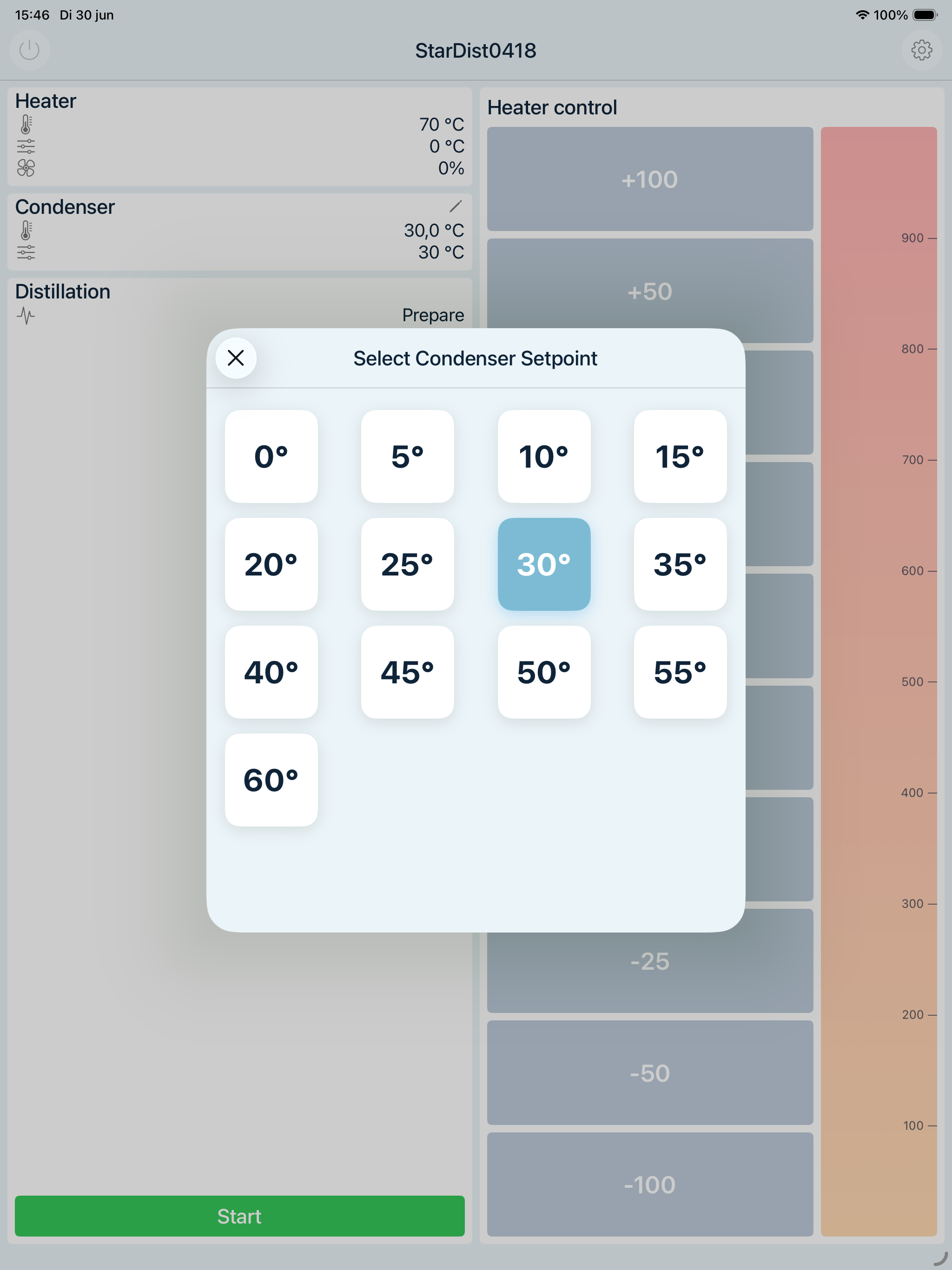Choose the 25° setpoint option
Viewport: 952px width, 1270px height.
click(x=407, y=564)
